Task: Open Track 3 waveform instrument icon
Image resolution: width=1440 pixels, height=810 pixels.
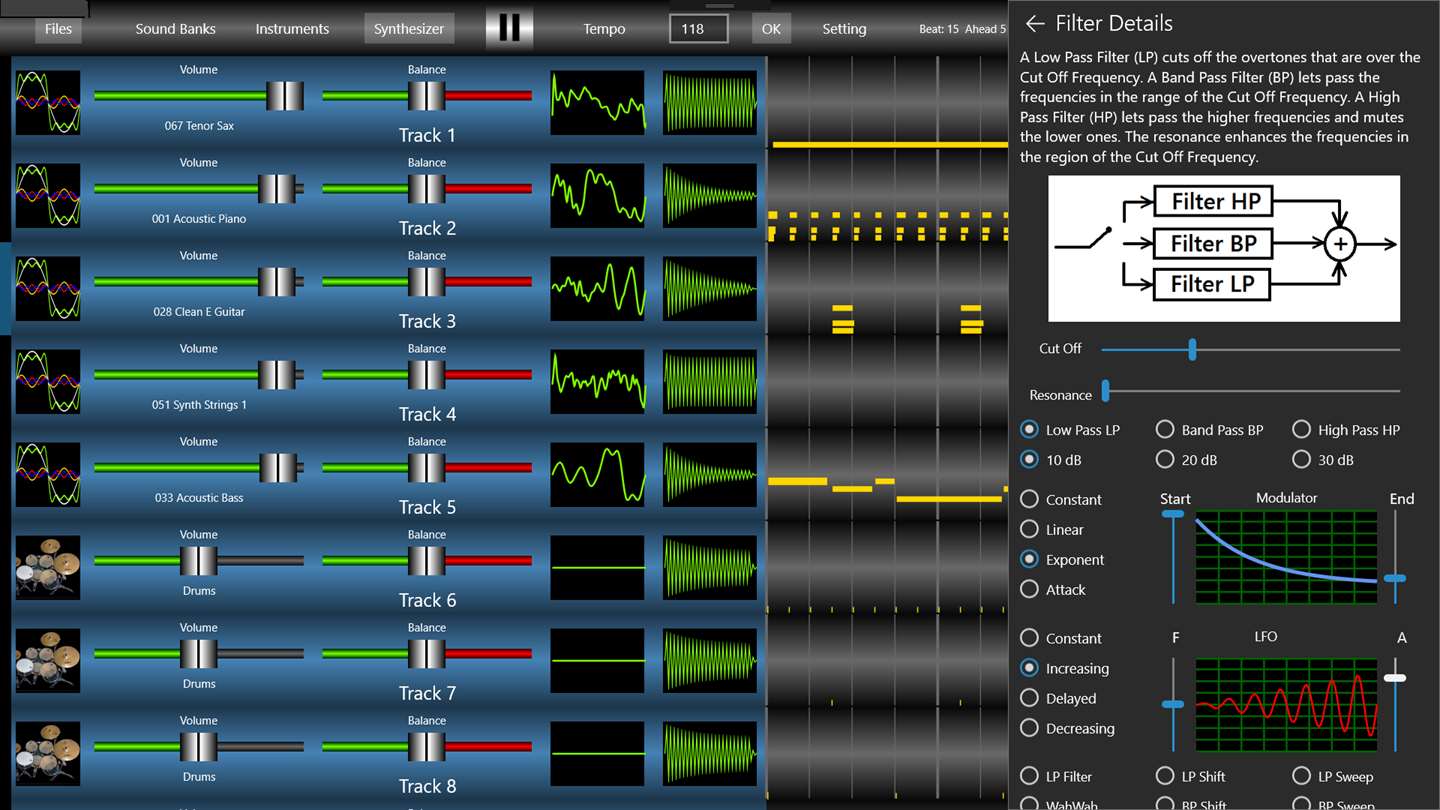Action: click(x=48, y=288)
